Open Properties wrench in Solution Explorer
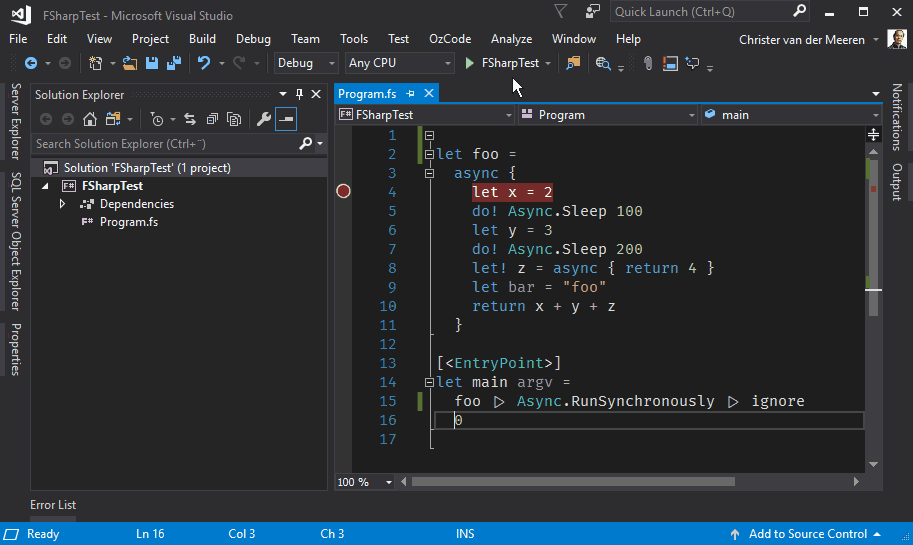 coord(264,119)
